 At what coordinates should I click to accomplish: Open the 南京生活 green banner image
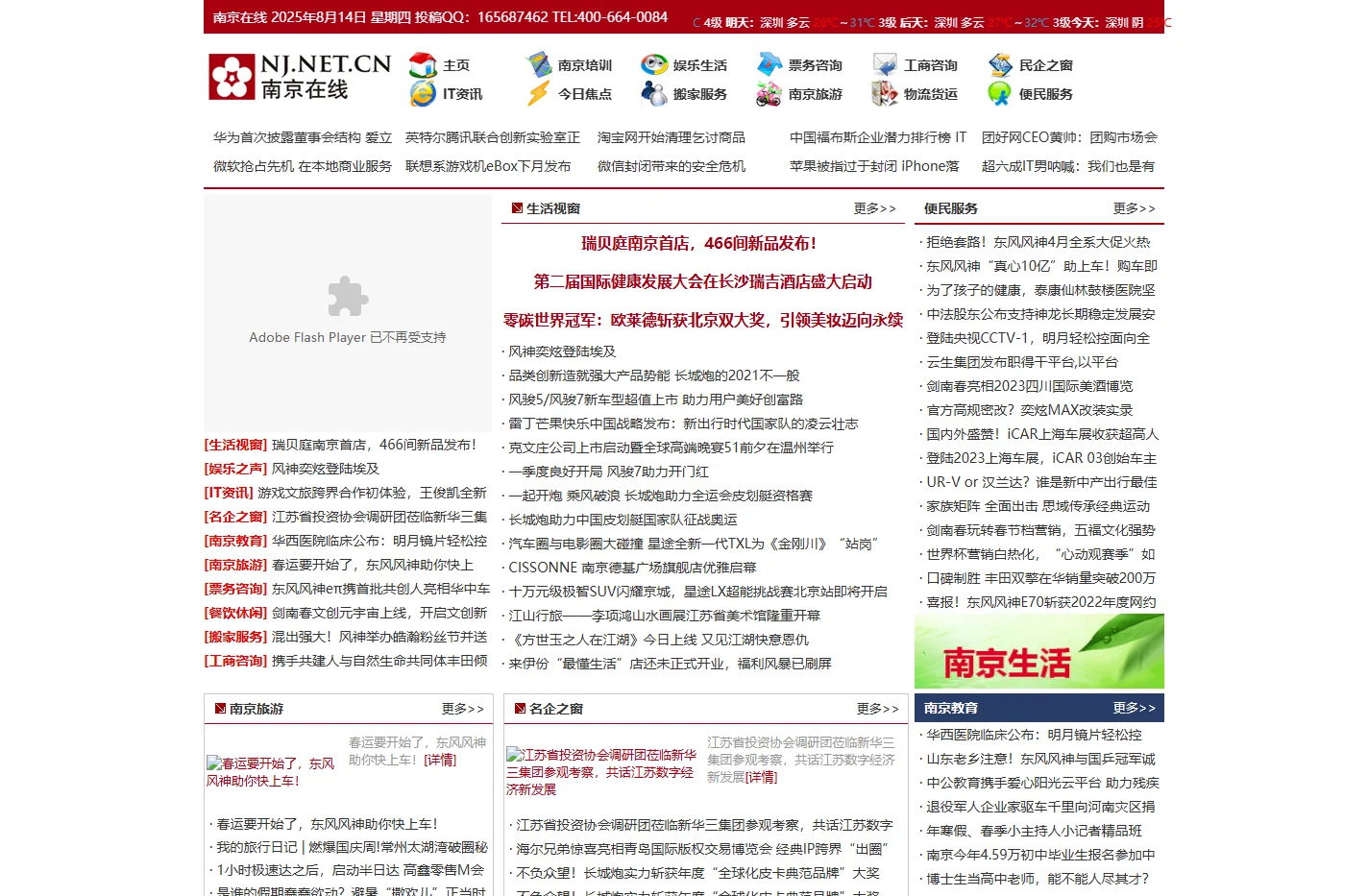point(1039,651)
